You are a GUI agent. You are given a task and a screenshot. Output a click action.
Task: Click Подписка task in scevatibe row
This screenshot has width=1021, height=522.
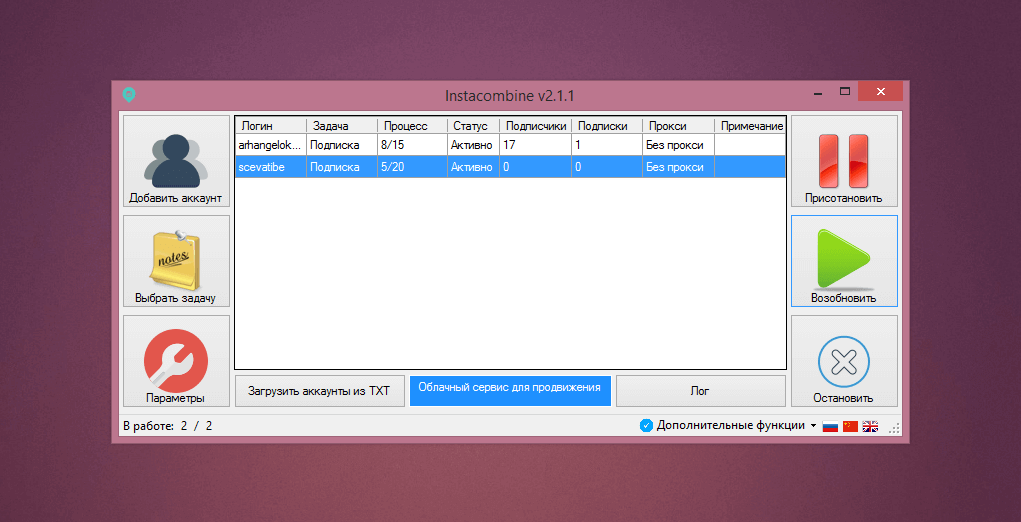click(335, 167)
